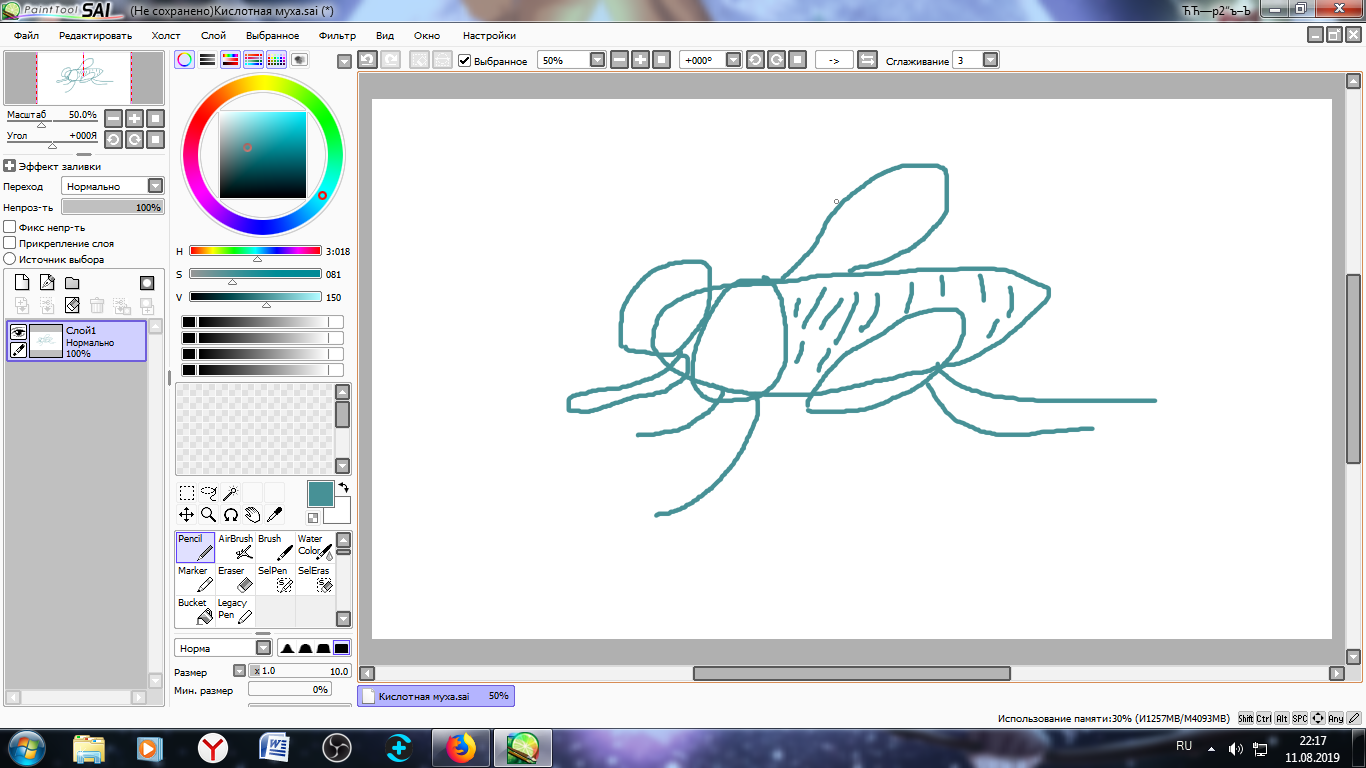Enable Фикс непр-ть checkbox
The image size is (1366, 768).
(x=10, y=227)
